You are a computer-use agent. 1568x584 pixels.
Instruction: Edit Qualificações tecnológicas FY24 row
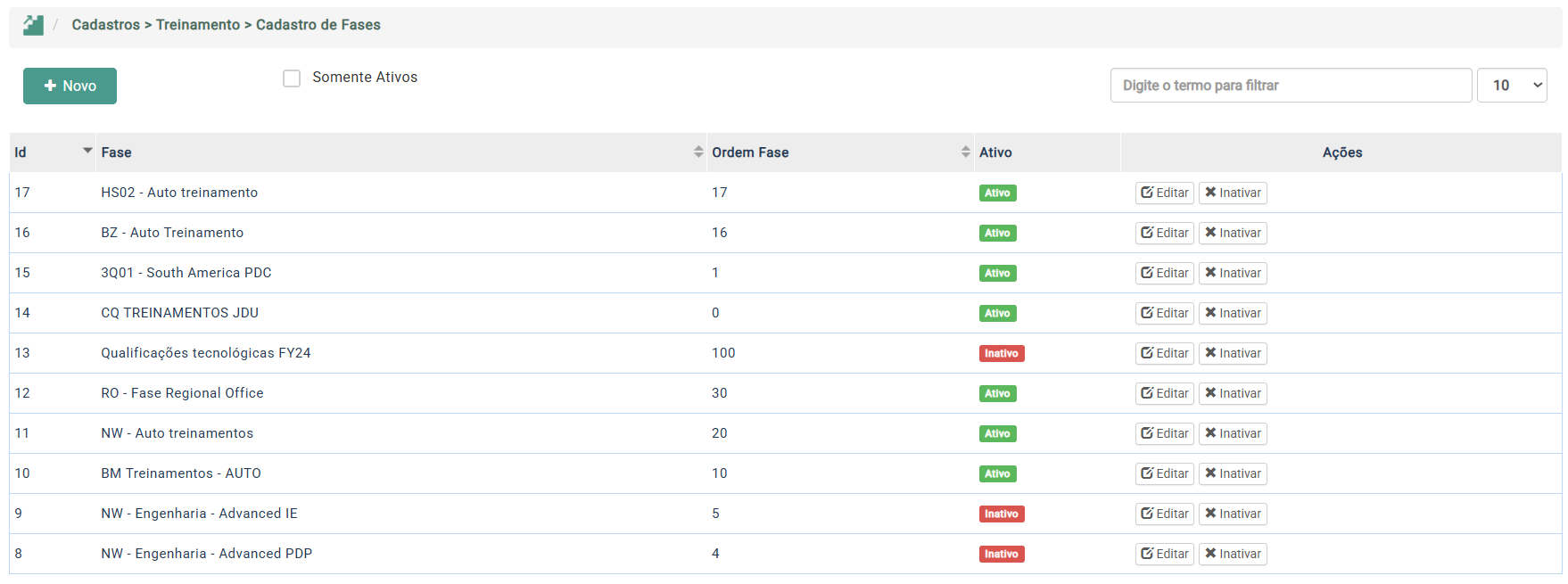1164,353
